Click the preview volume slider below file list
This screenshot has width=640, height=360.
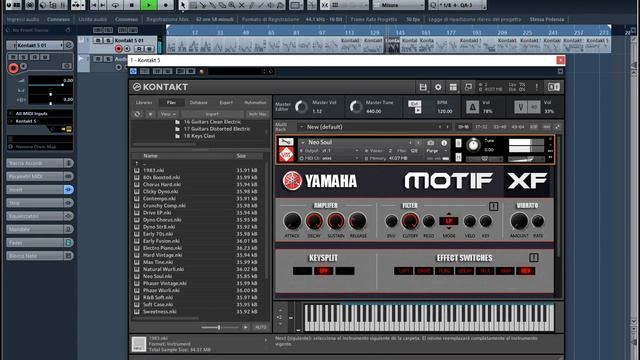tap(220, 327)
